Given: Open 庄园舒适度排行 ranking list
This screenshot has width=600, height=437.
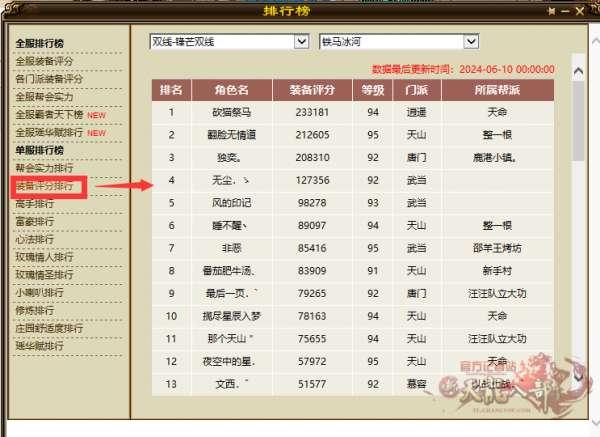Looking at the screenshot, I should coord(49,328).
